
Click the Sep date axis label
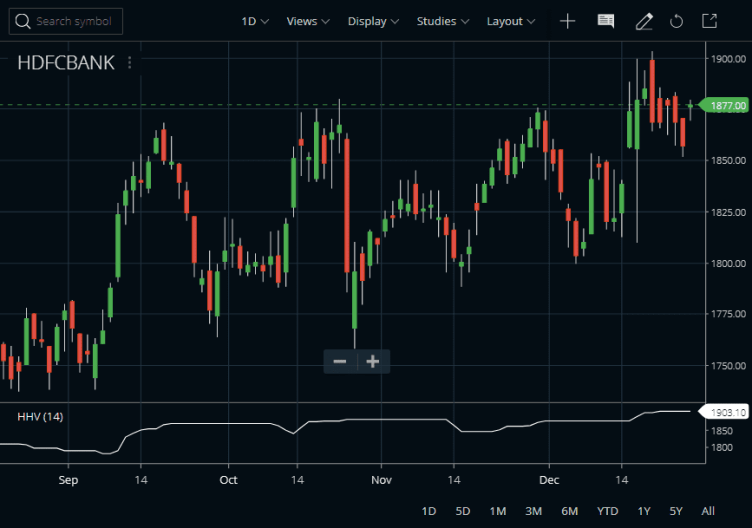click(68, 480)
